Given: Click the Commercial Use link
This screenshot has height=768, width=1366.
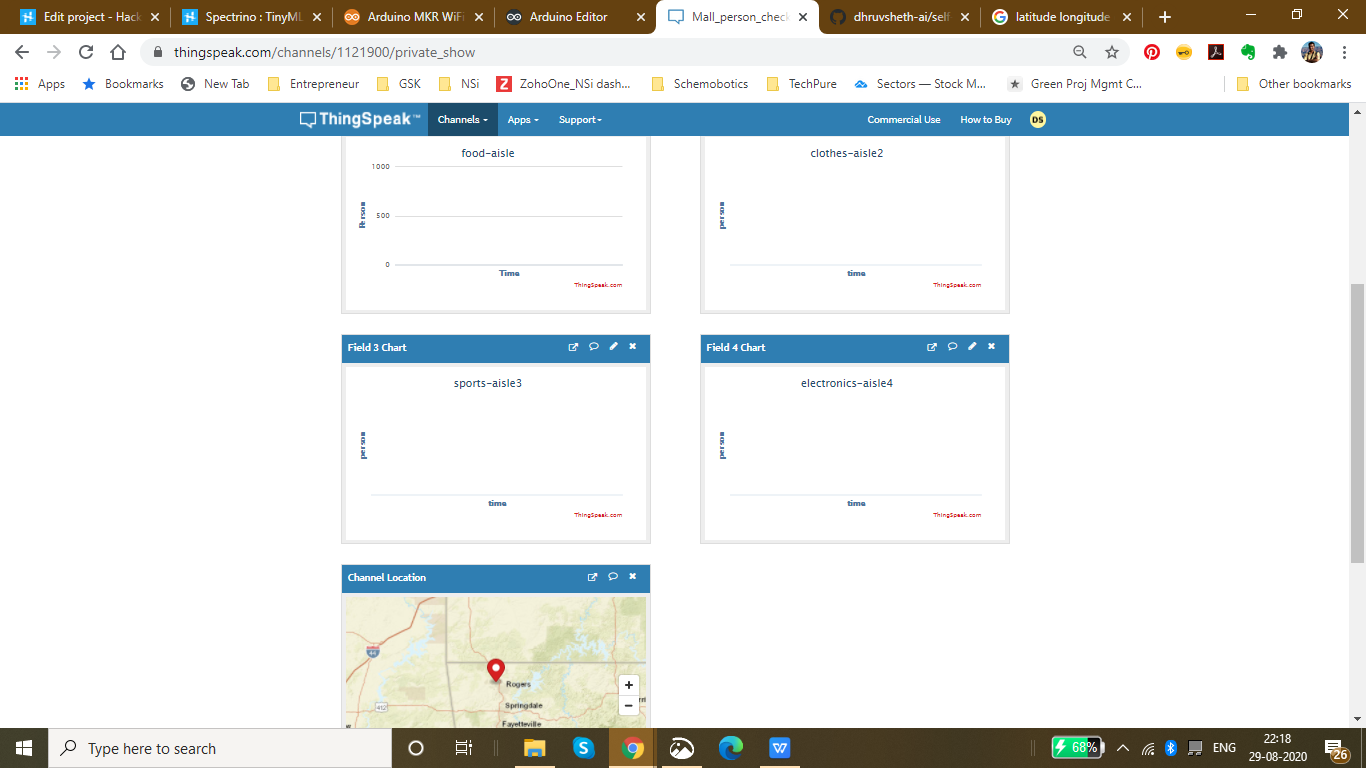Looking at the screenshot, I should [x=903, y=120].
